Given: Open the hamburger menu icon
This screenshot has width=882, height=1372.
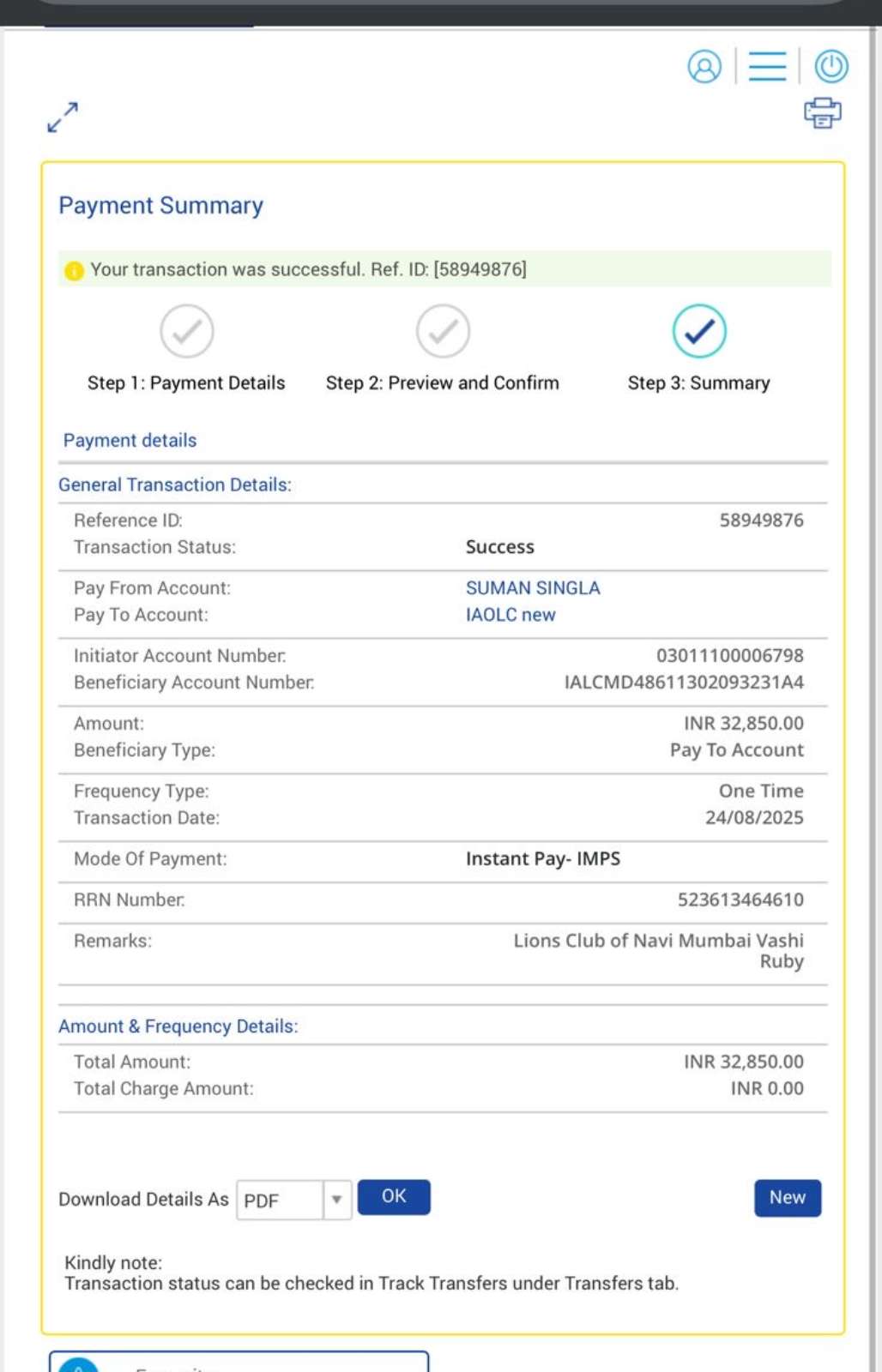Looking at the screenshot, I should 767,66.
